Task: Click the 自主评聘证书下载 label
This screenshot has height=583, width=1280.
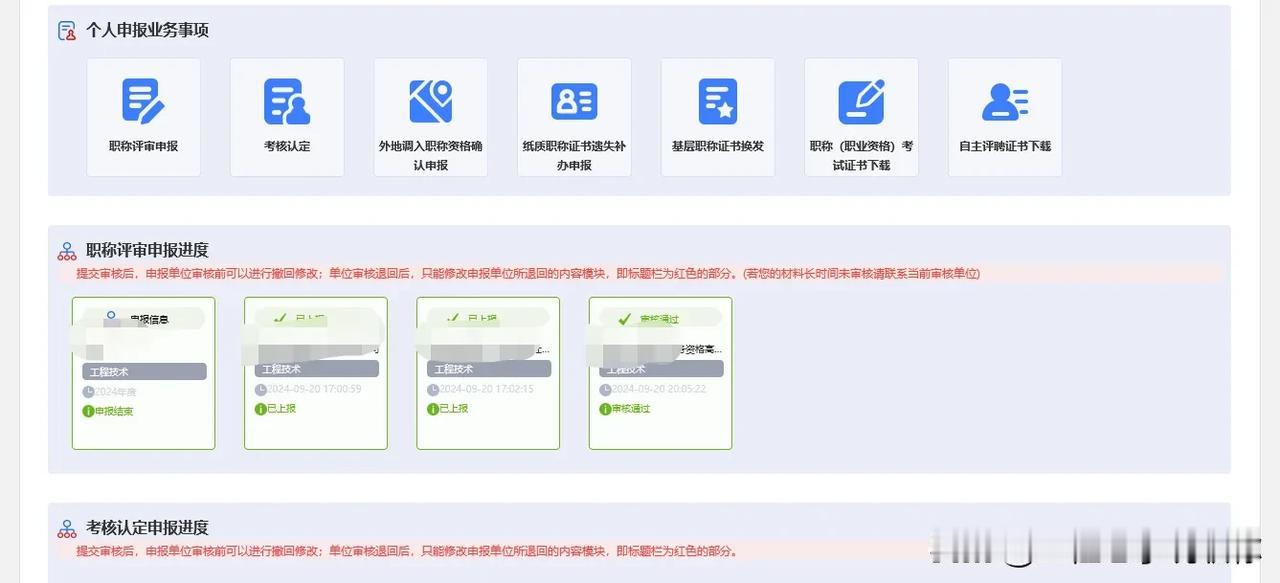Action: coord(1005,146)
